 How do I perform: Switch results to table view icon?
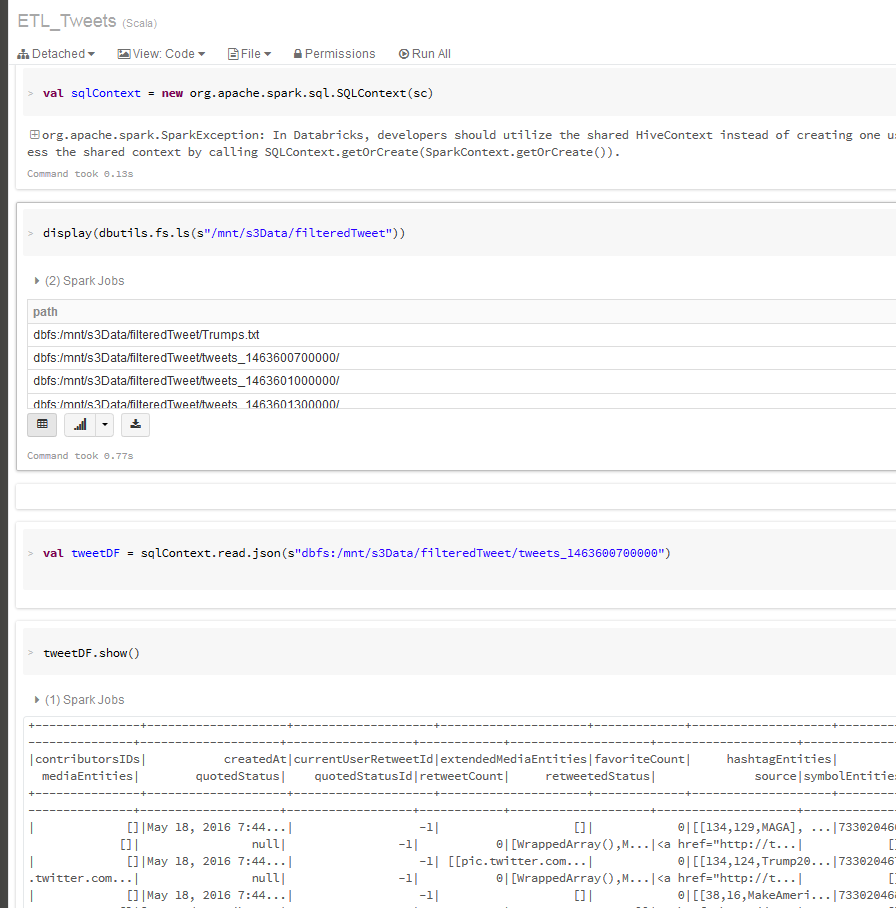42,424
